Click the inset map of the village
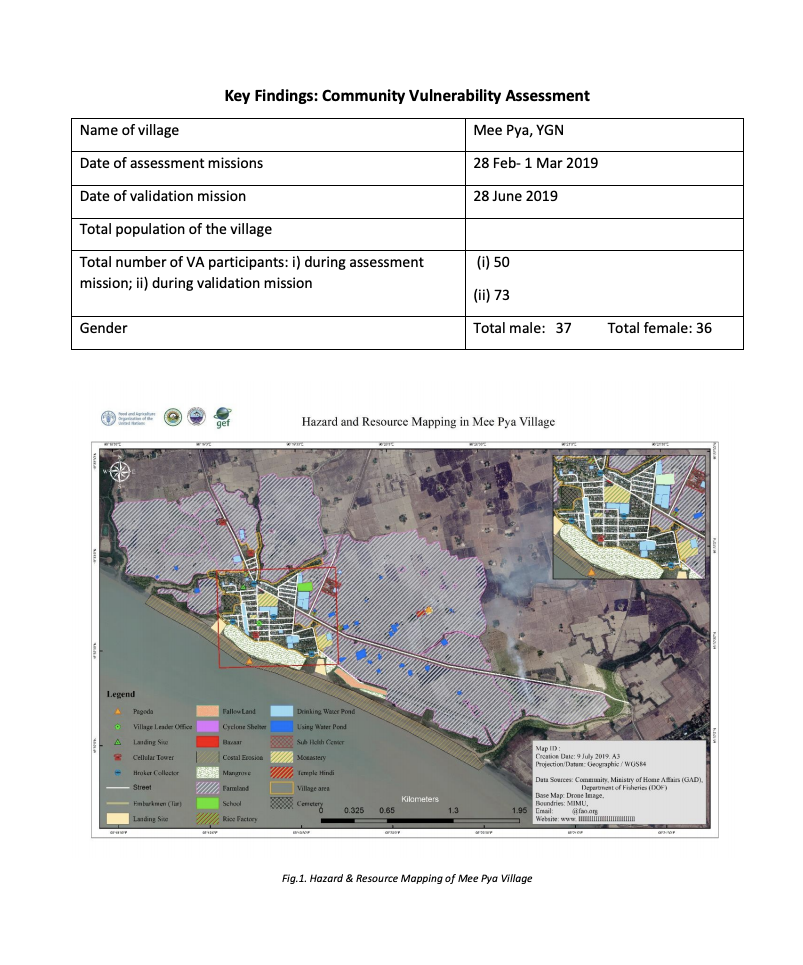Image resolution: width=803 pixels, height=965 pixels. (629, 516)
